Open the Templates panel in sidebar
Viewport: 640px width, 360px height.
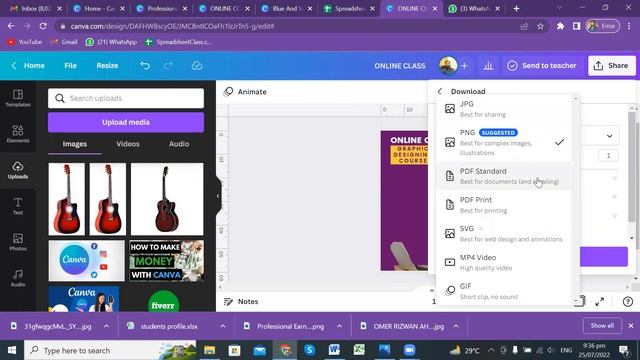[18, 98]
